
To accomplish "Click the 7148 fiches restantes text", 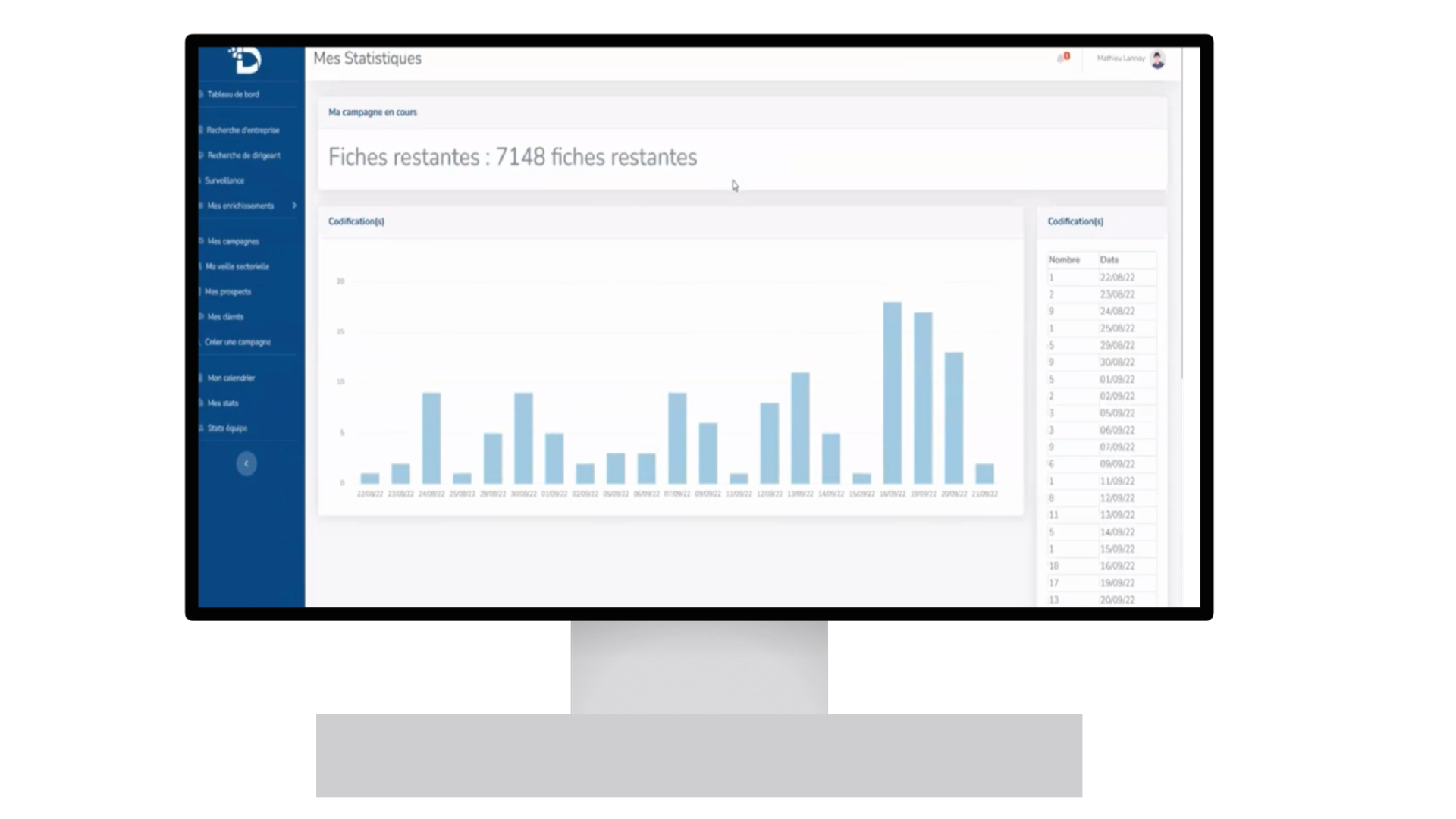I will [596, 157].
